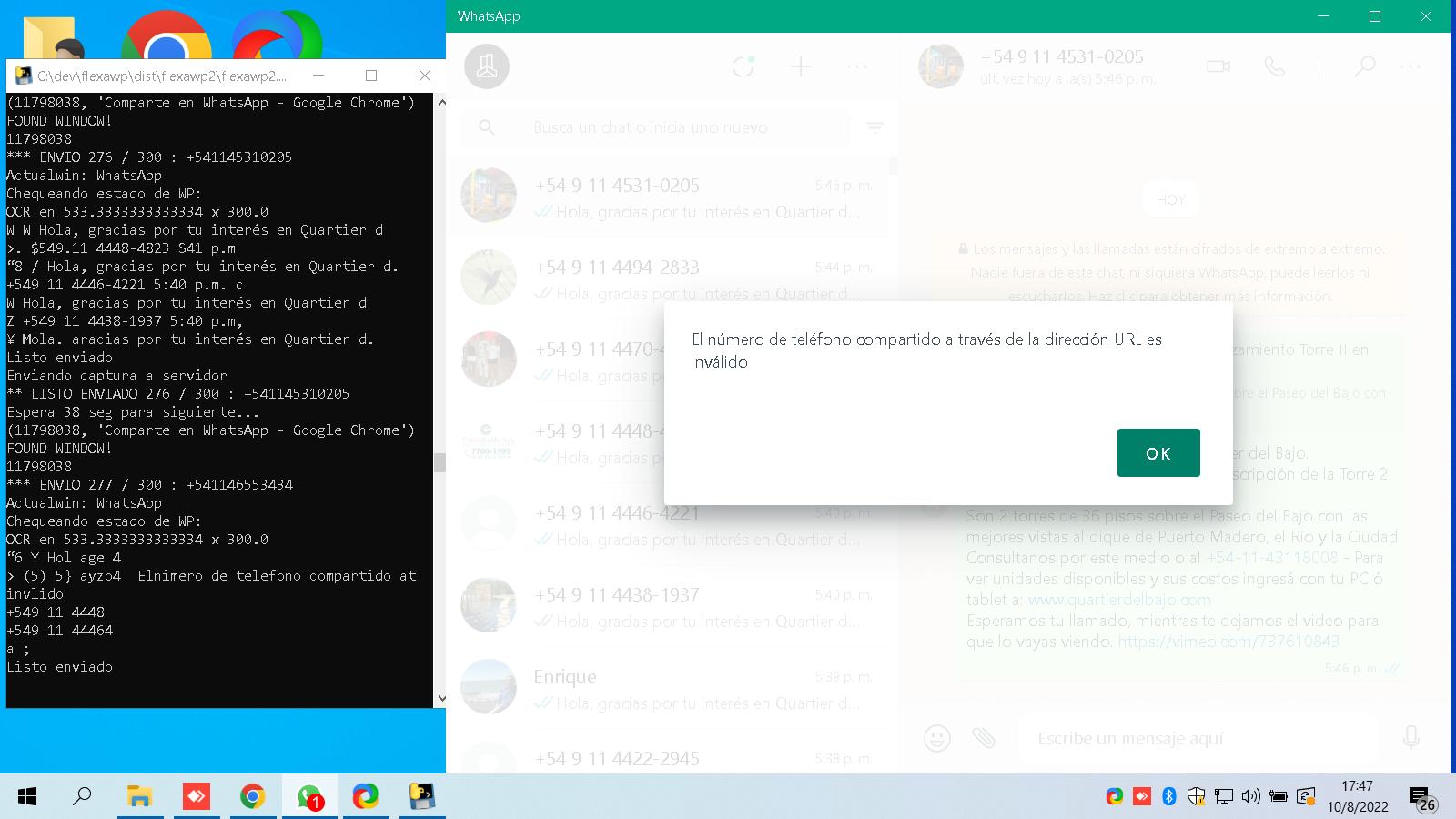Search in conversation with magnifier icon
This screenshot has width=1456, height=819.
1364,66
